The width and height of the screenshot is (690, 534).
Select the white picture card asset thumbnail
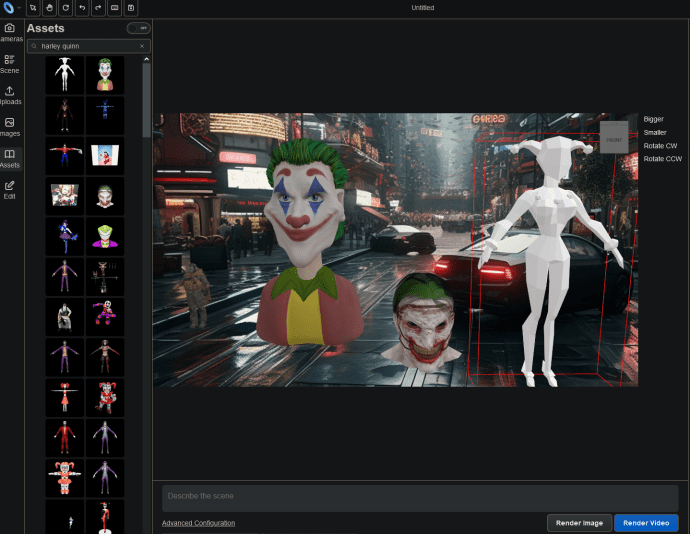105,155
